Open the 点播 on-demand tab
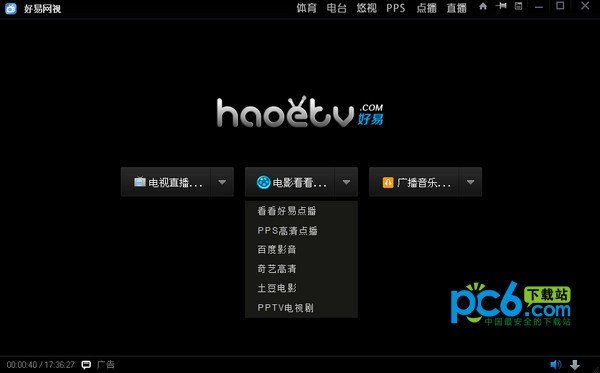 [426, 8]
